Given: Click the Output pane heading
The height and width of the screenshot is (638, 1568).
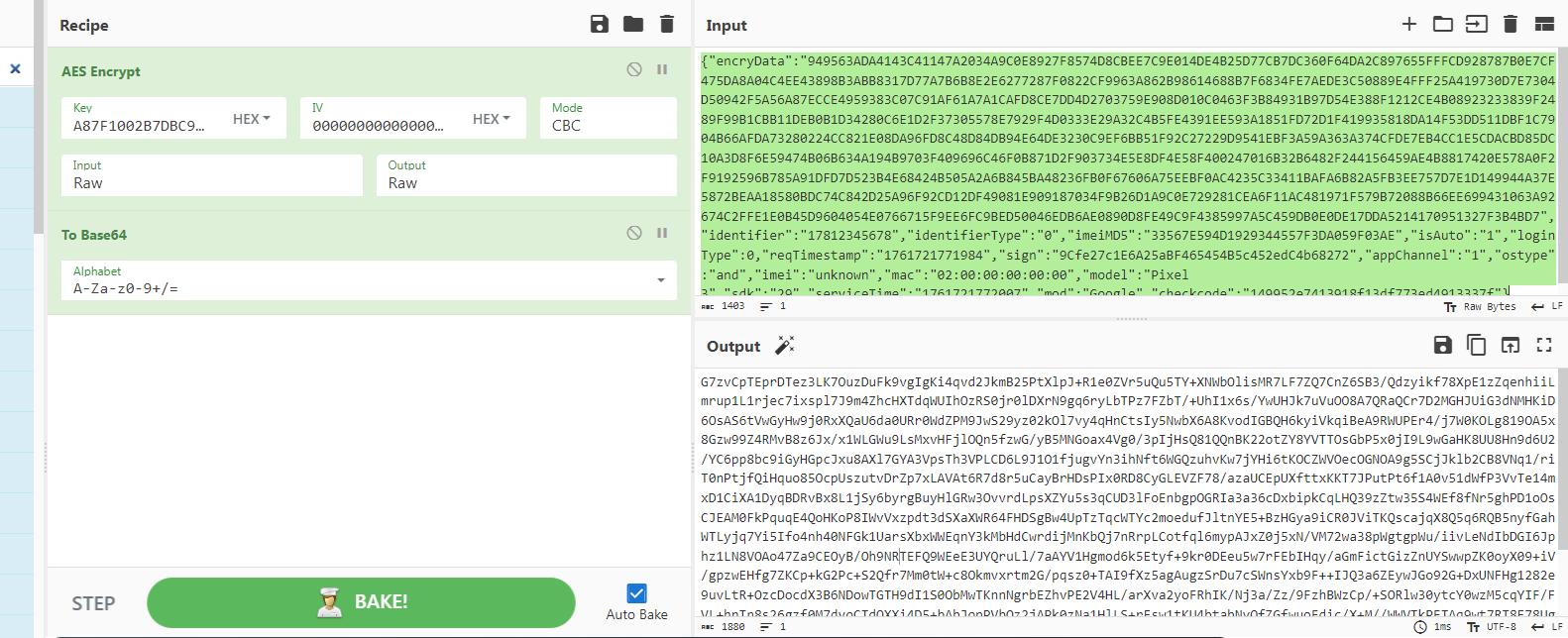Looking at the screenshot, I should point(733,346).
